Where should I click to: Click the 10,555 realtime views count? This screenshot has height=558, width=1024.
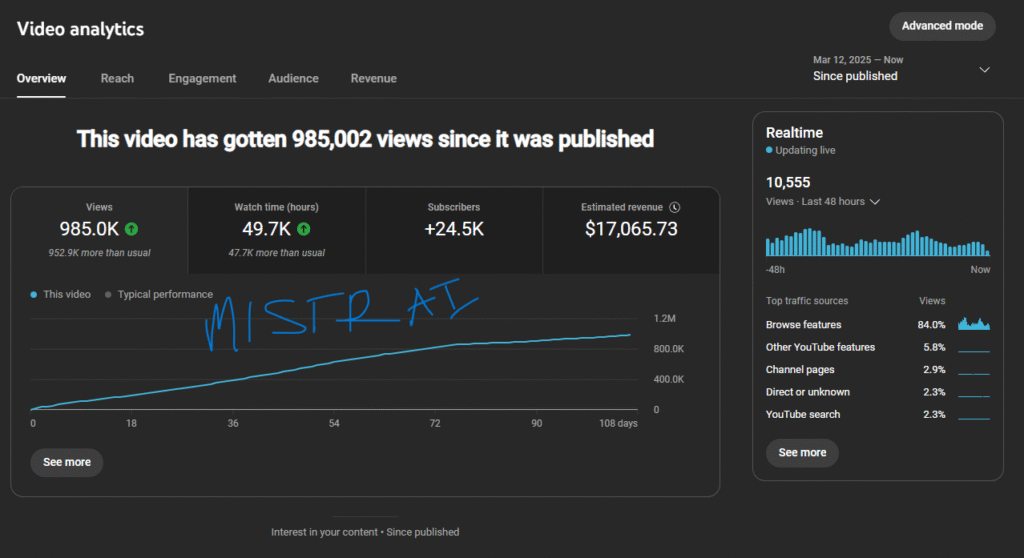point(788,182)
